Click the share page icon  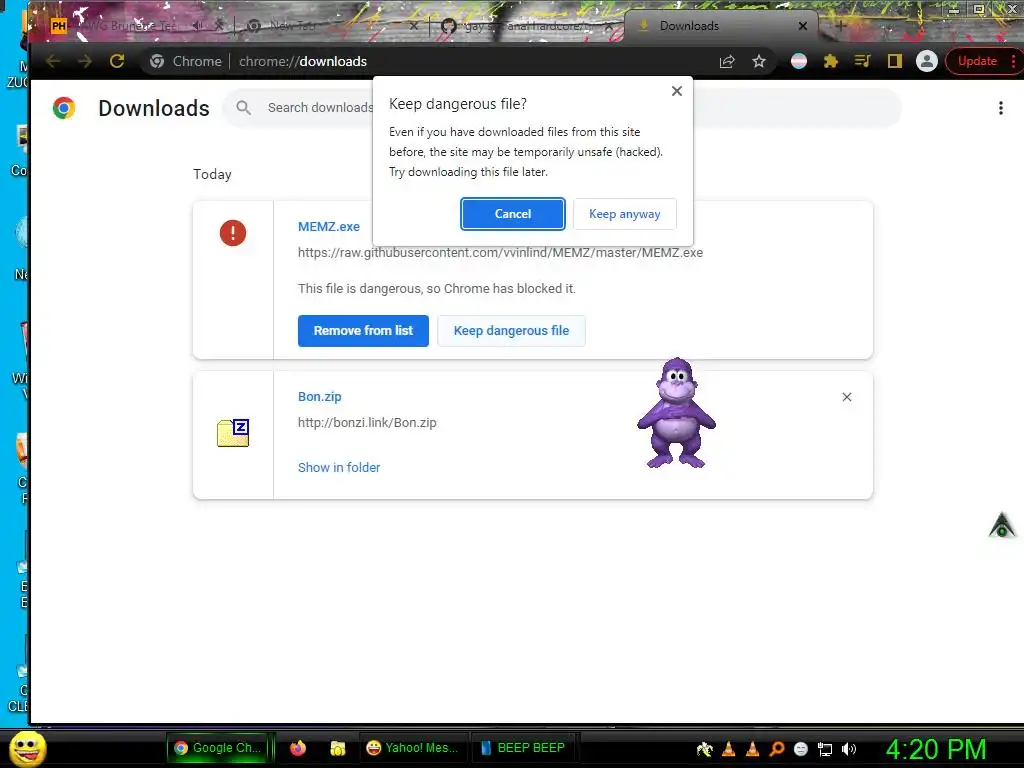tap(727, 61)
